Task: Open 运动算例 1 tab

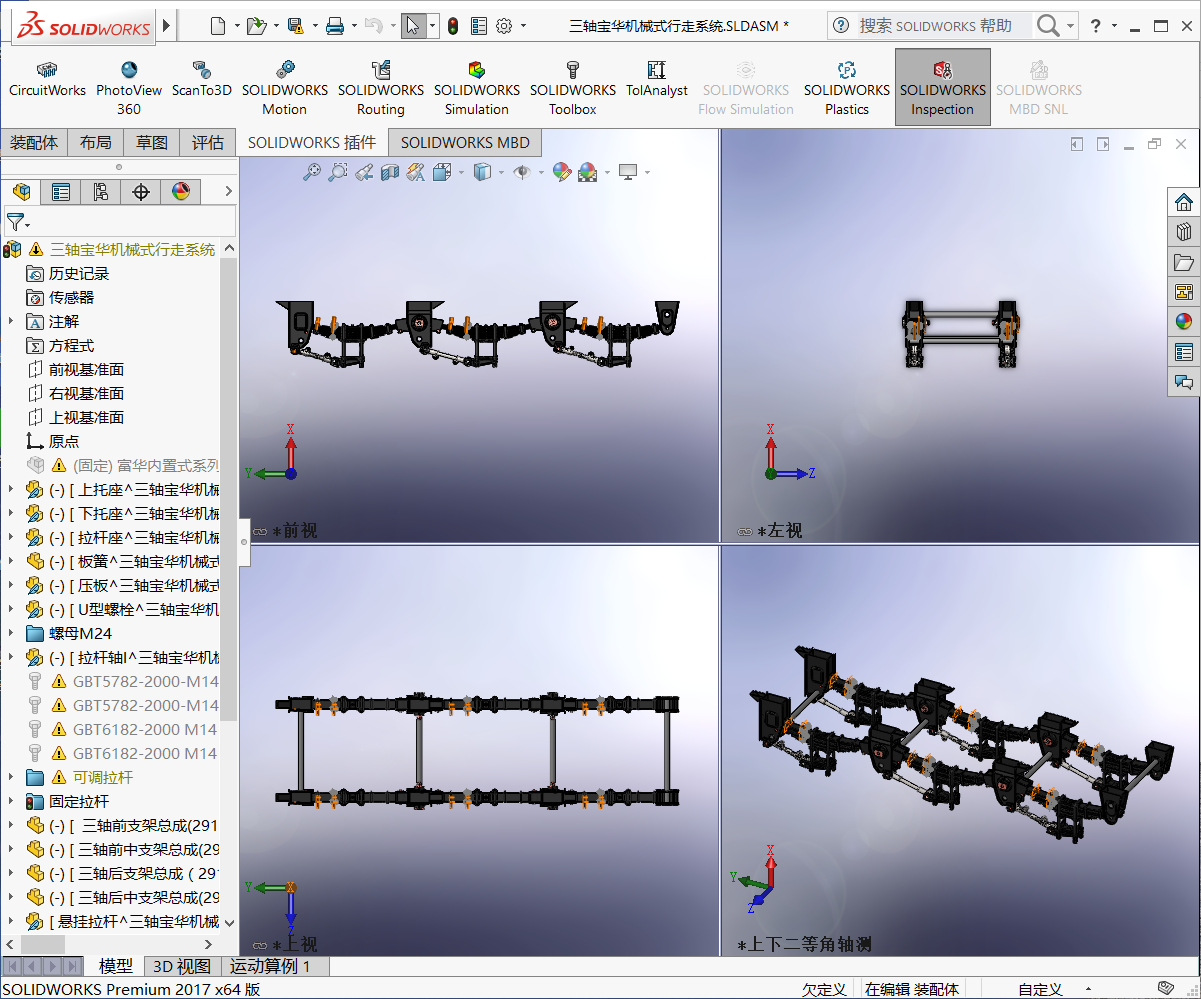Action: pos(271,966)
